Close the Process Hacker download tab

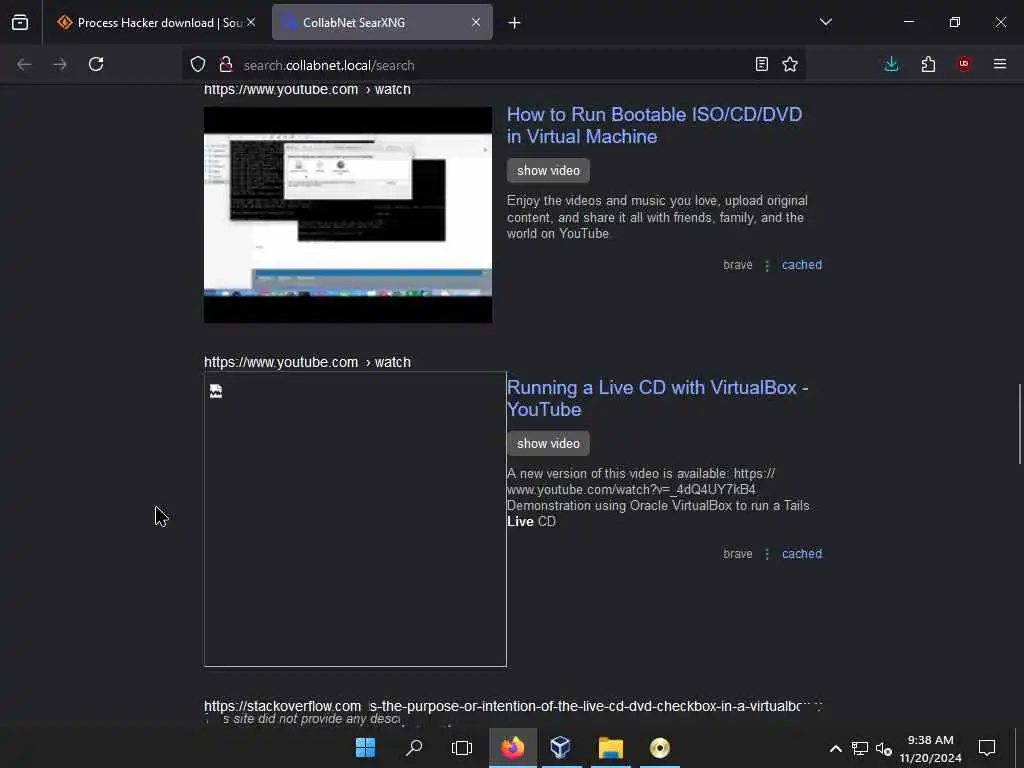tap(251, 22)
